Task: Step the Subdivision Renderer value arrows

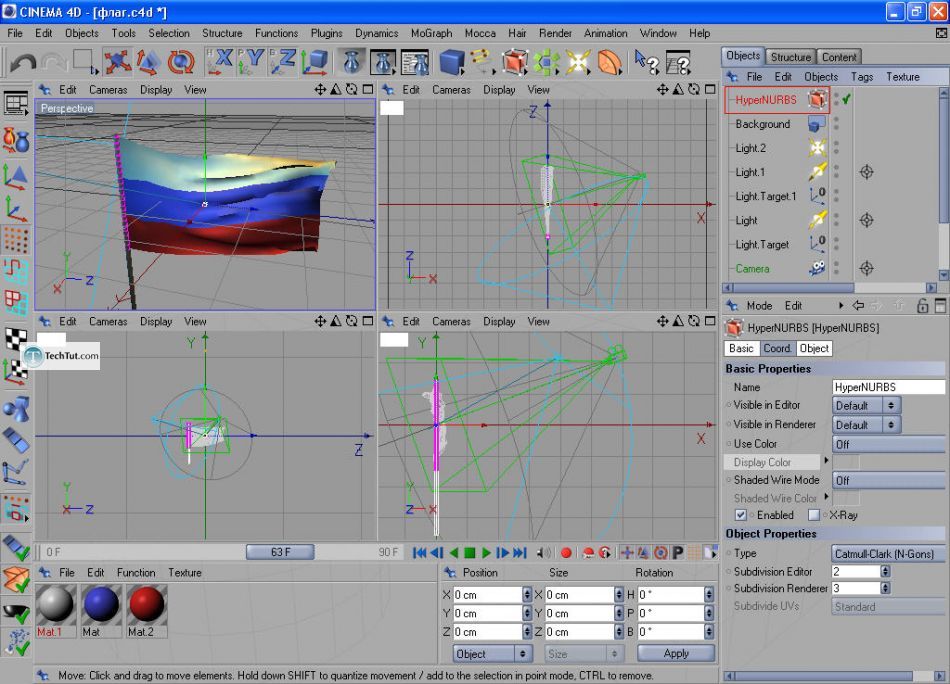Action: [885, 588]
